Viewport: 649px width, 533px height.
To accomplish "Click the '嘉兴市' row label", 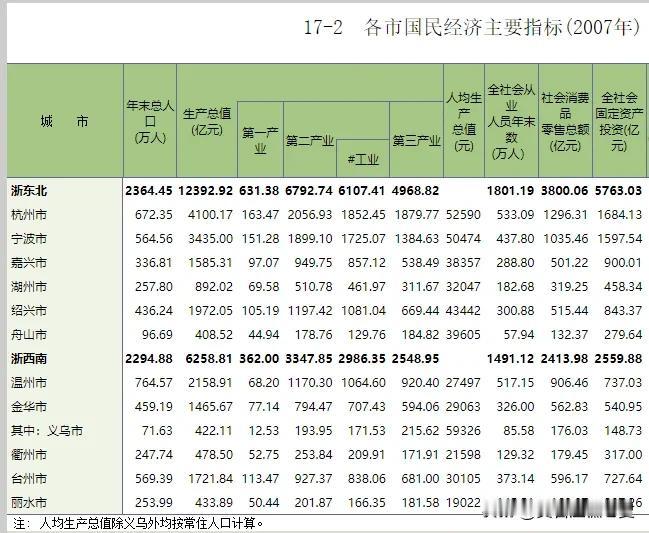I will (29, 263).
